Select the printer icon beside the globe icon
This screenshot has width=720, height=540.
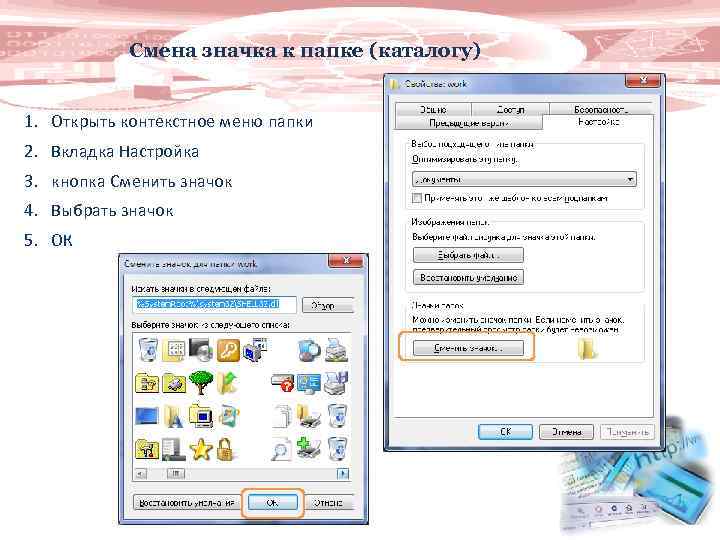(x=337, y=350)
